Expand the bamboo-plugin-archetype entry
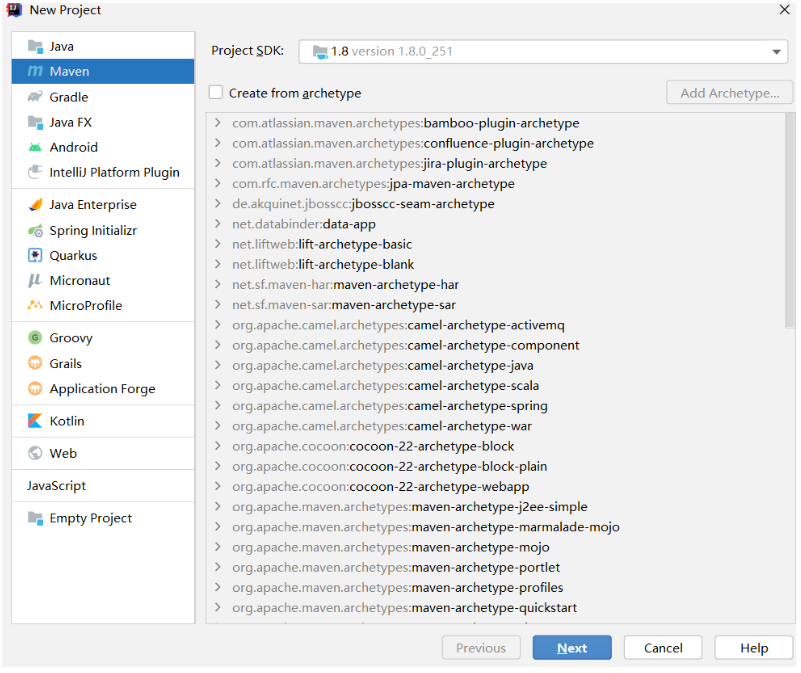This screenshot has width=801, height=673. pyautogui.click(x=218, y=123)
